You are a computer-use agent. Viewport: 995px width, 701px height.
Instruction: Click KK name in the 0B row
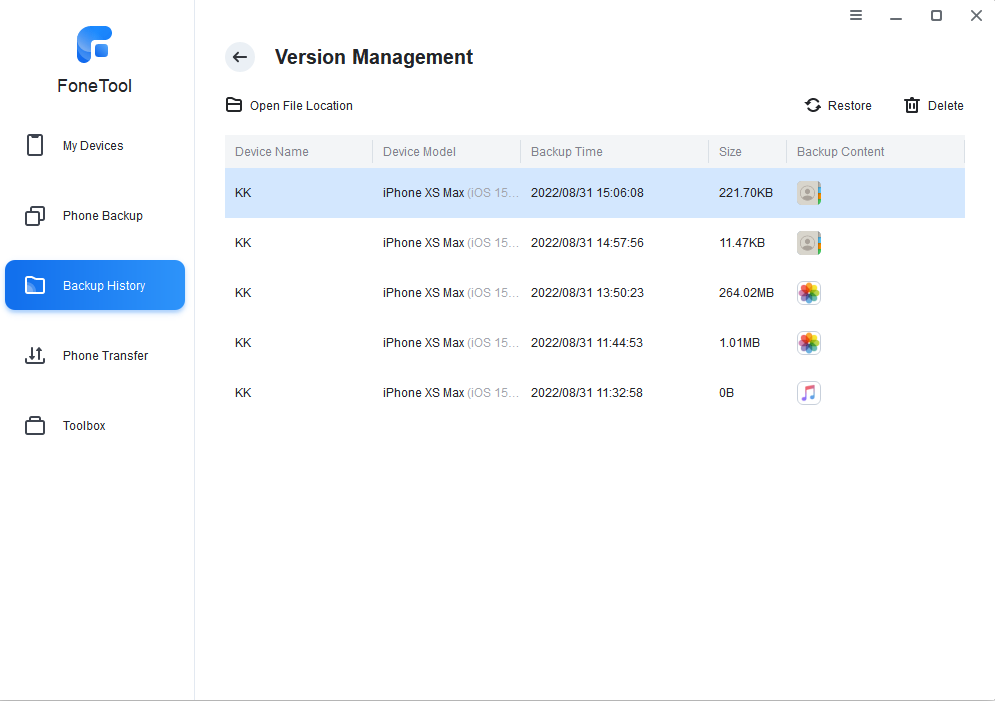click(243, 393)
